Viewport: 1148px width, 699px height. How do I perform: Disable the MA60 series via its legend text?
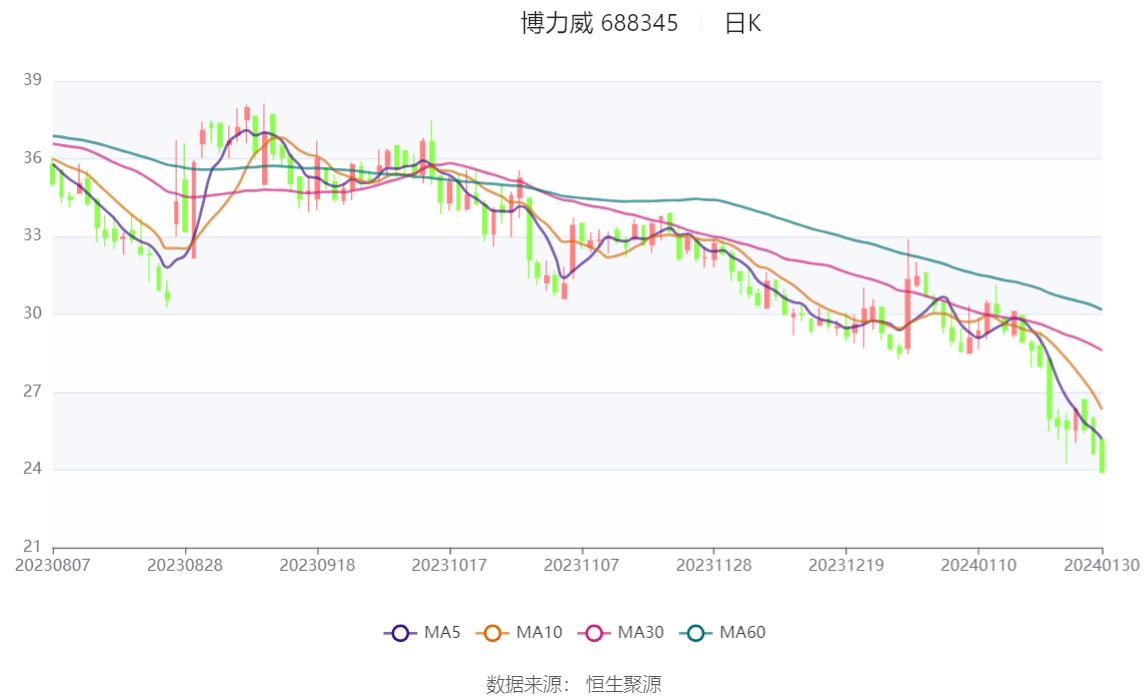coord(742,633)
